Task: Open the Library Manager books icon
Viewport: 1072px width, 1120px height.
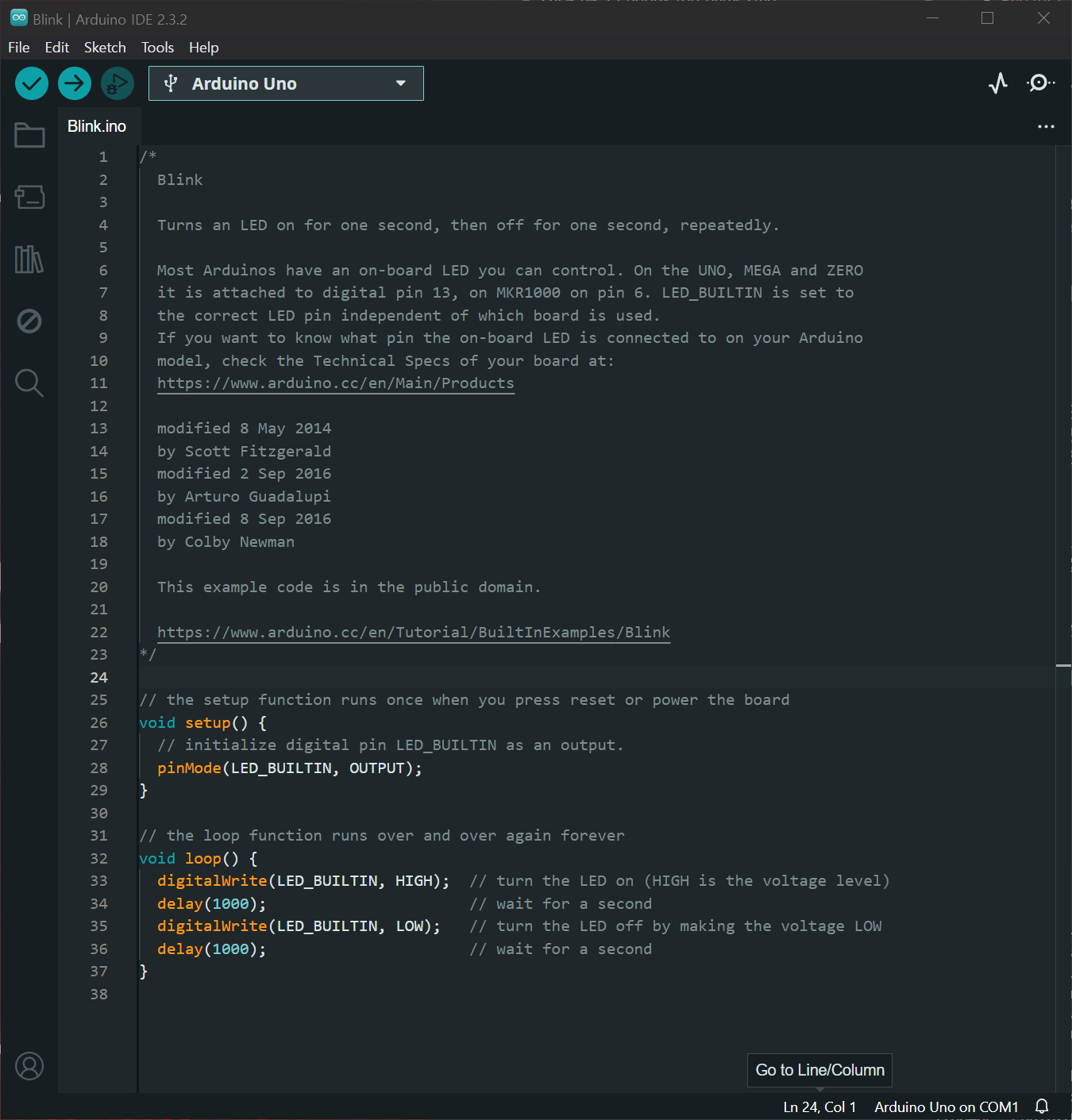Action: pyautogui.click(x=29, y=259)
